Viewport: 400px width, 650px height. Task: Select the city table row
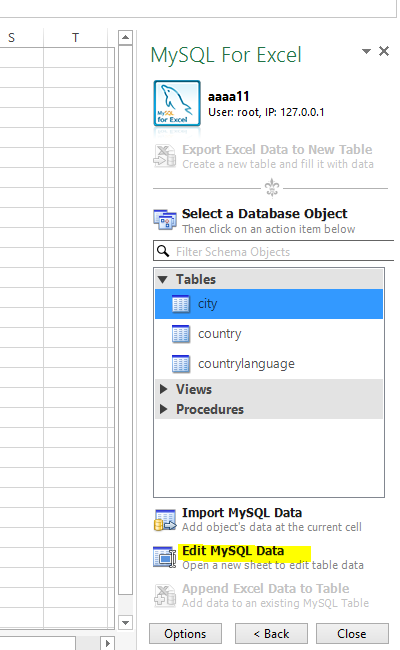coord(269,304)
